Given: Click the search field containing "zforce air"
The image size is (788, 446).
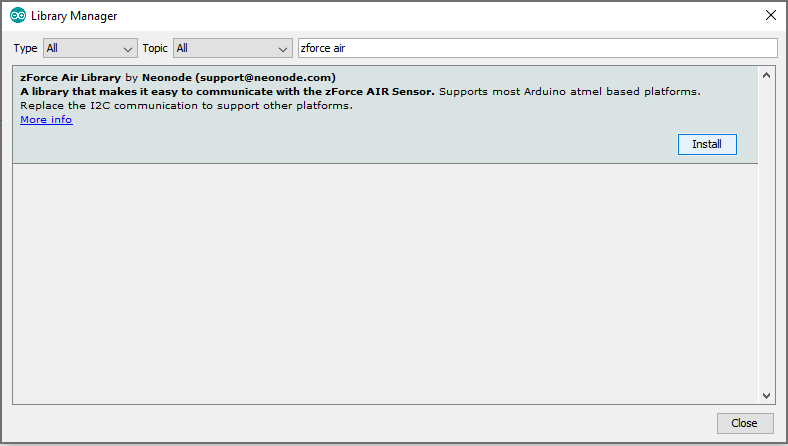Looking at the screenshot, I should click(x=537, y=48).
